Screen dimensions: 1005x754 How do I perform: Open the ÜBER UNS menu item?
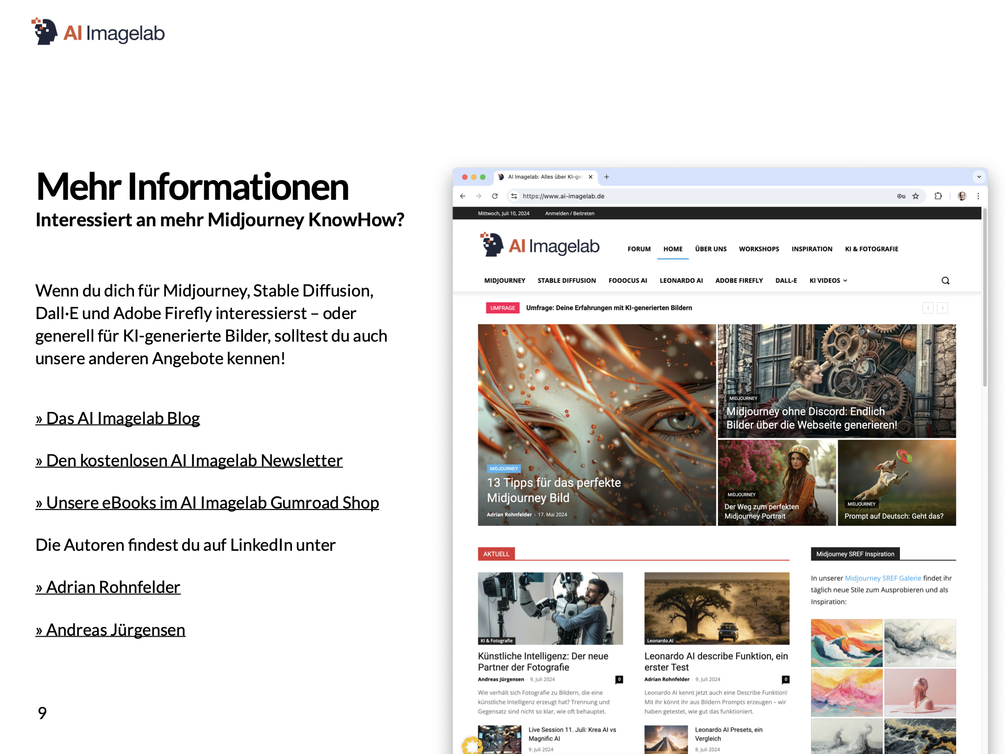point(711,249)
